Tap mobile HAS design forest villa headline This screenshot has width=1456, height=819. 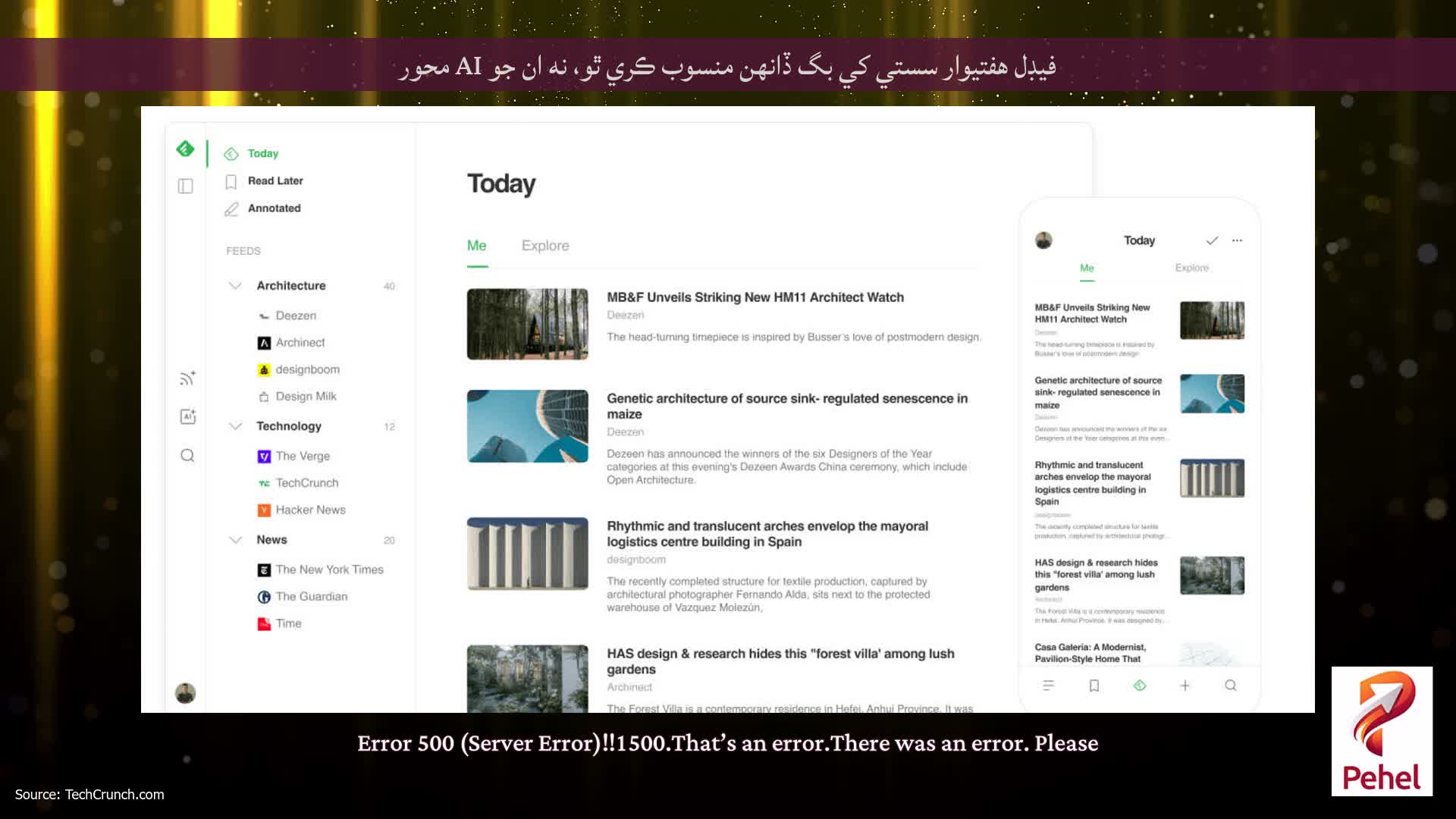[x=1097, y=575]
